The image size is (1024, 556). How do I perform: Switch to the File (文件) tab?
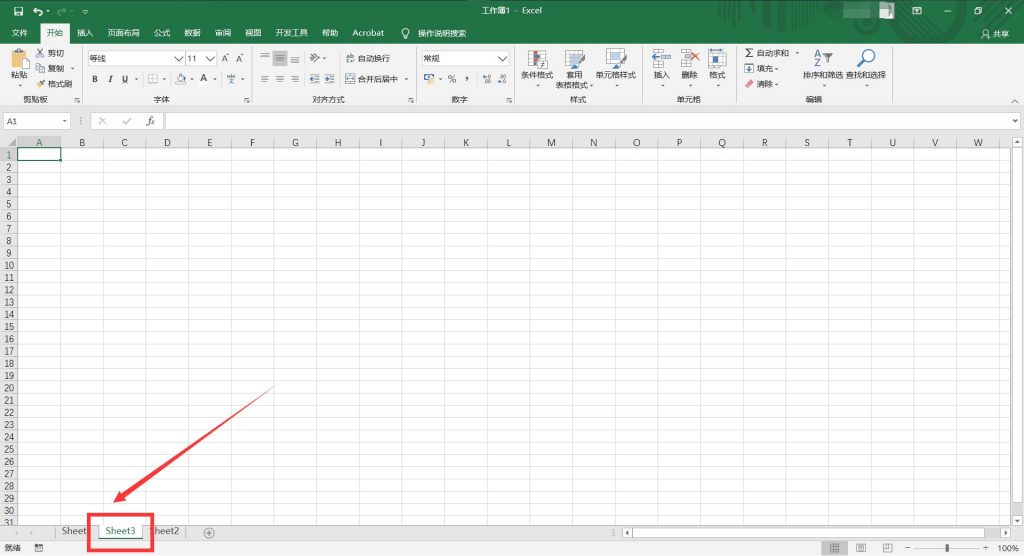coord(20,33)
